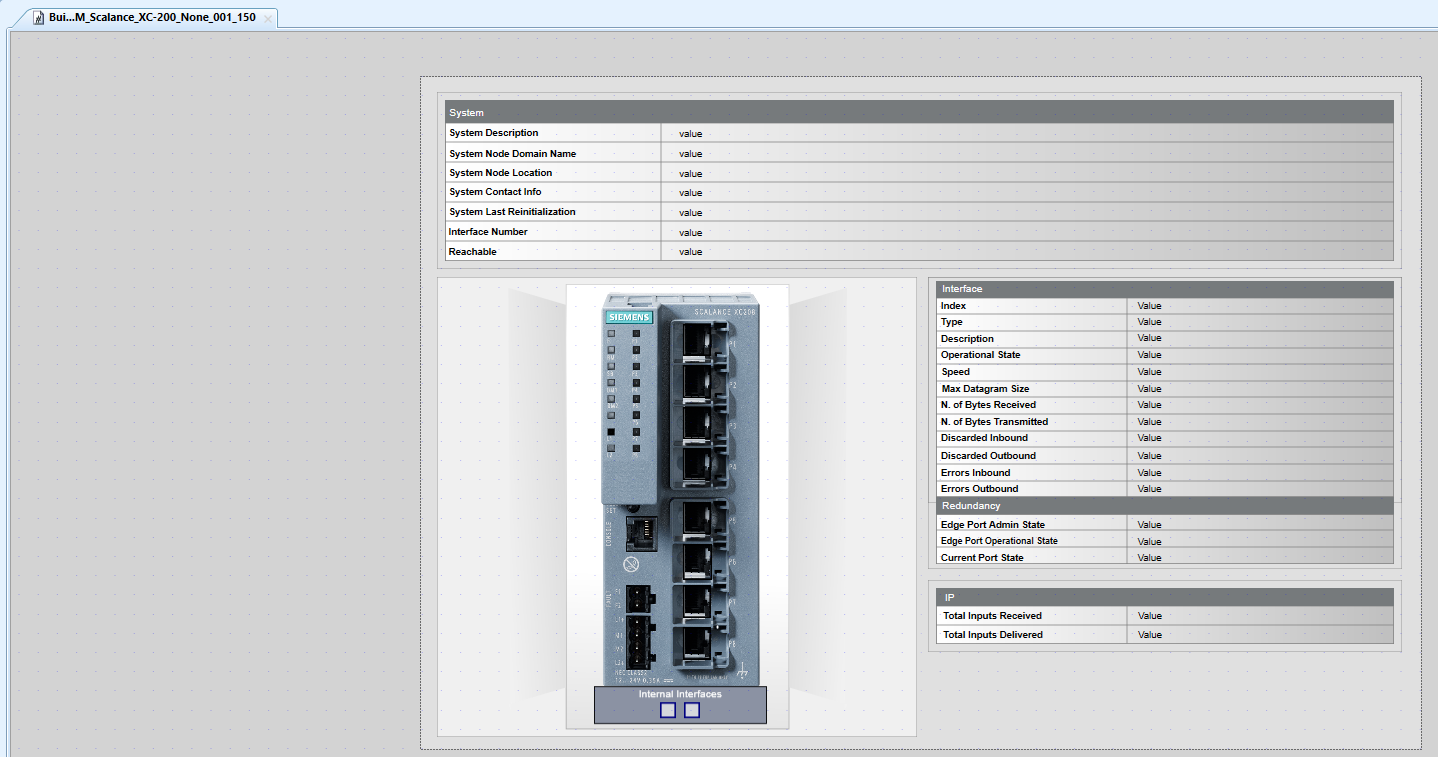The height and width of the screenshot is (757, 1438).
Task: Toggle the first Internal Interfaces checkbox
Action: (666, 709)
